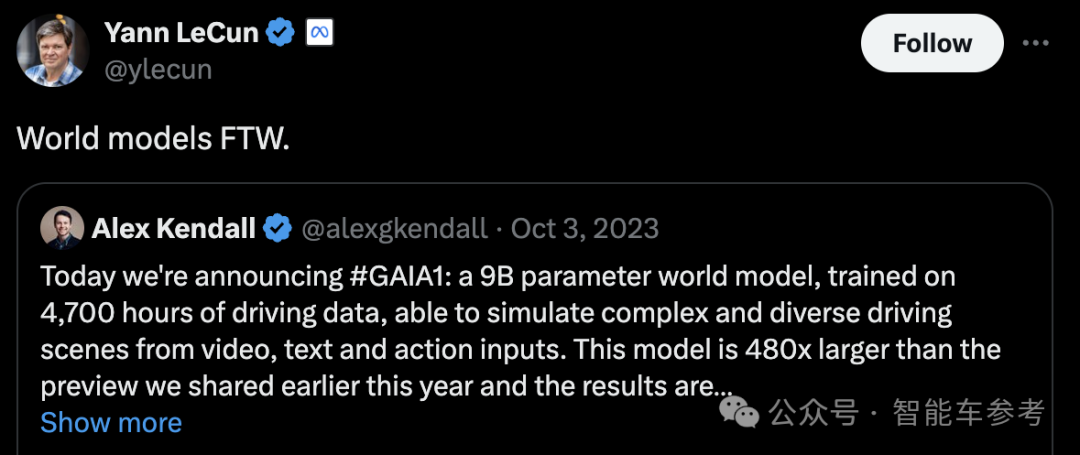Image resolution: width=1080 pixels, height=455 pixels.
Task: Click the WeChat logo watermark icon
Action: (x=741, y=411)
